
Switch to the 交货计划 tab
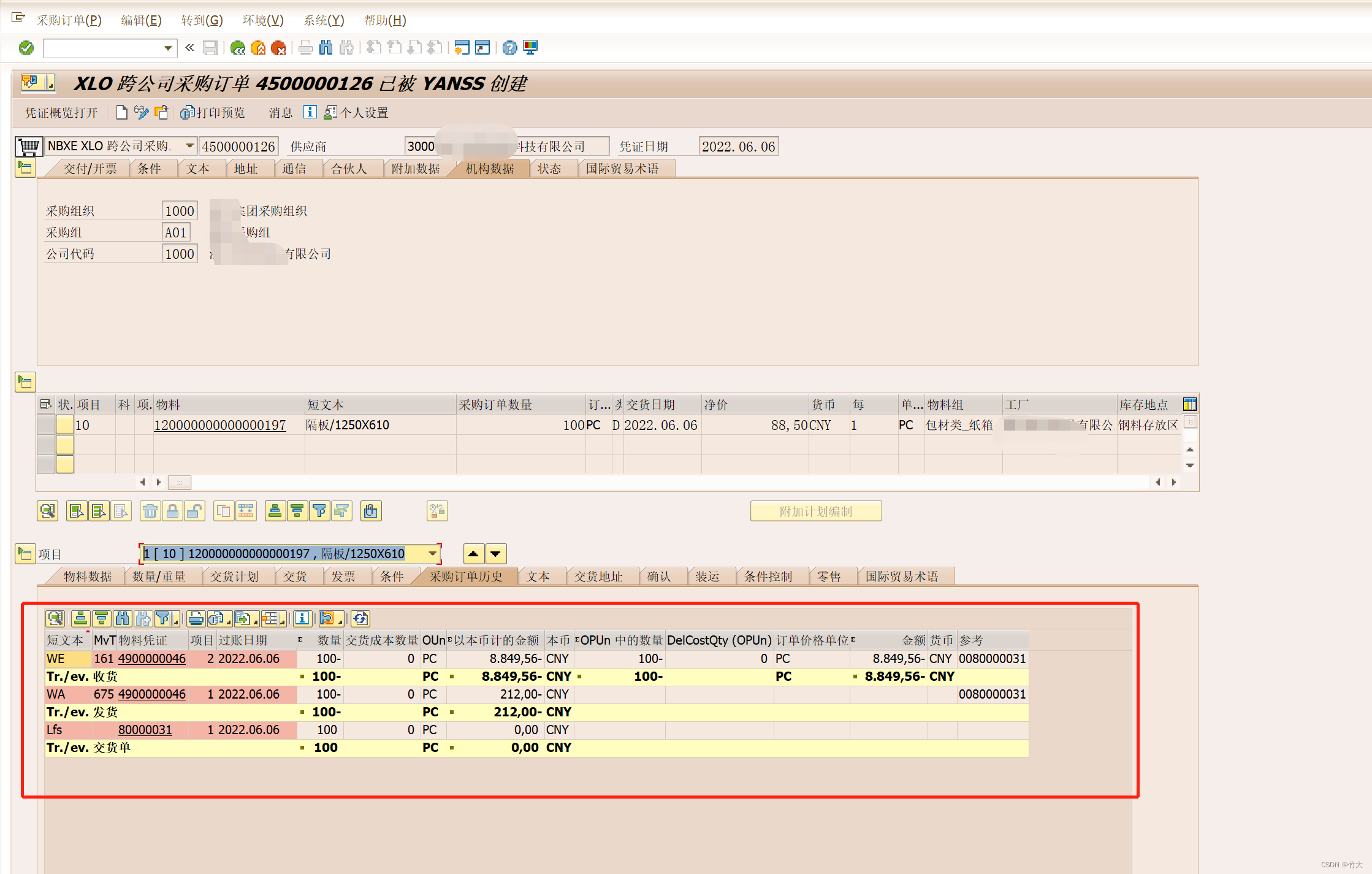point(234,577)
